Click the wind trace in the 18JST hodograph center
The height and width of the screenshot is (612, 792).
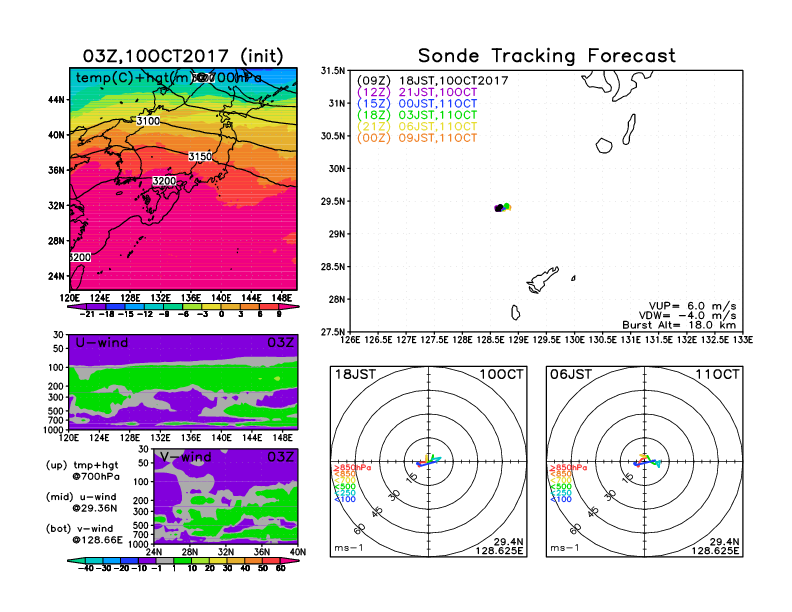pos(428,461)
